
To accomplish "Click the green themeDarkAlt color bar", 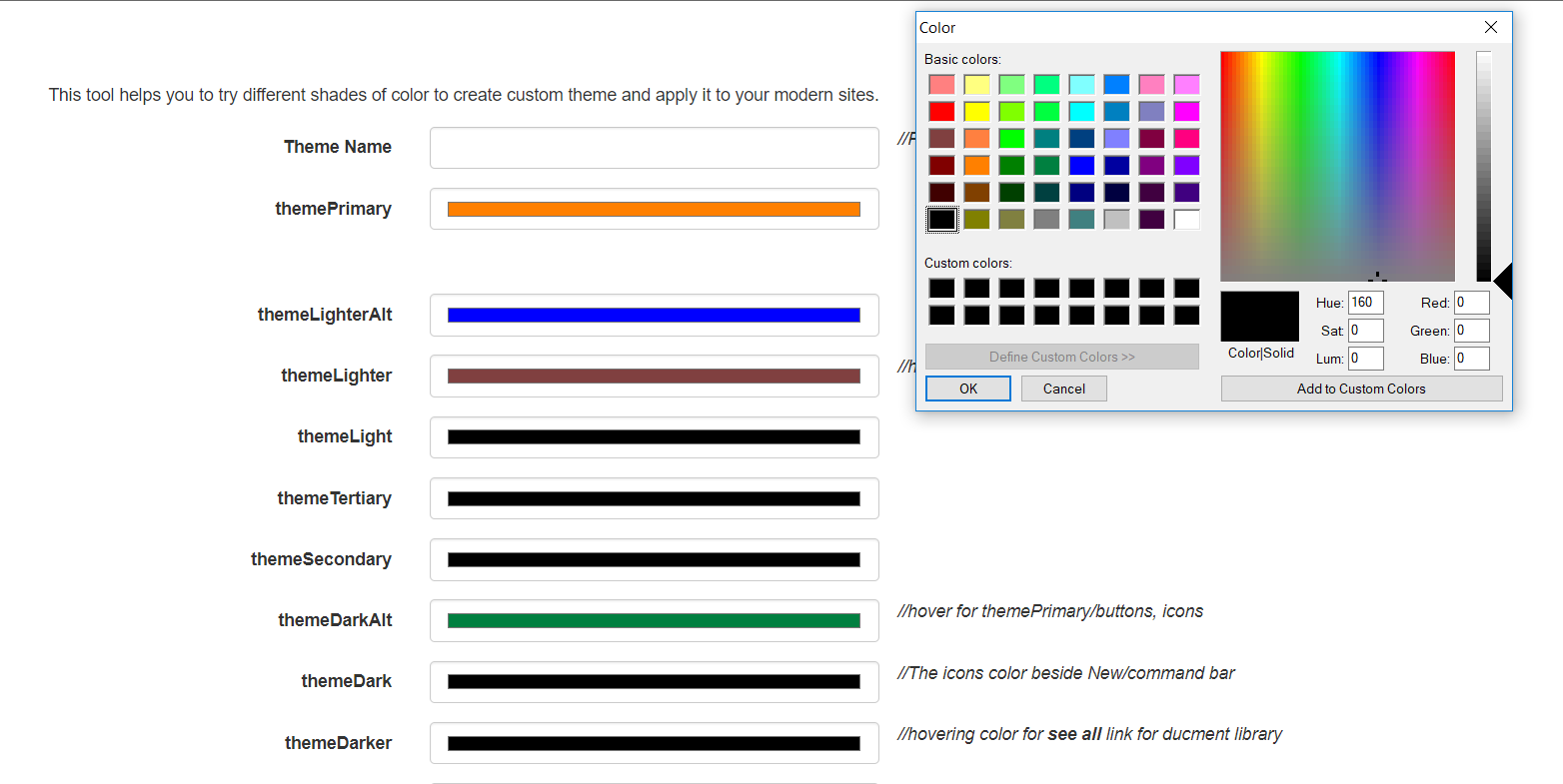I will tap(654, 620).
